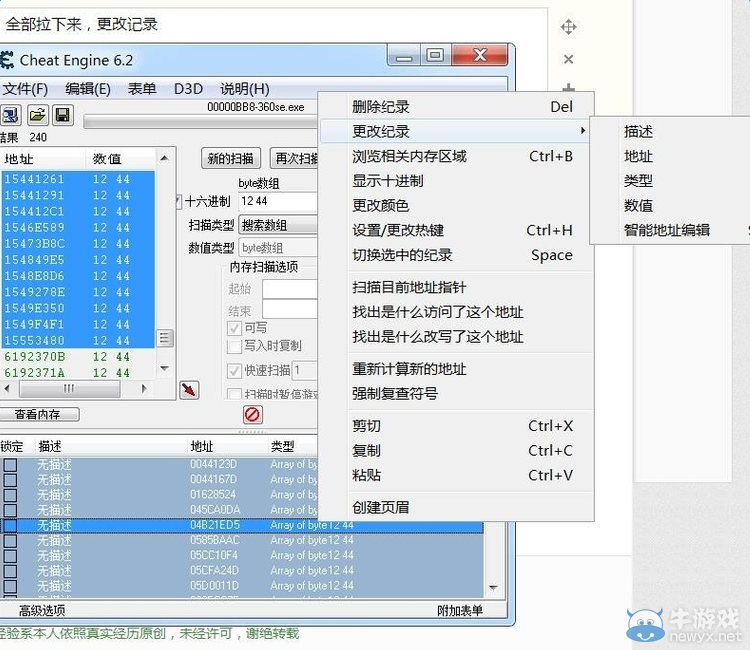Select 找出是什么访问了这个地址
The height and width of the screenshot is (650, 750).
click(x=457, y=312)
